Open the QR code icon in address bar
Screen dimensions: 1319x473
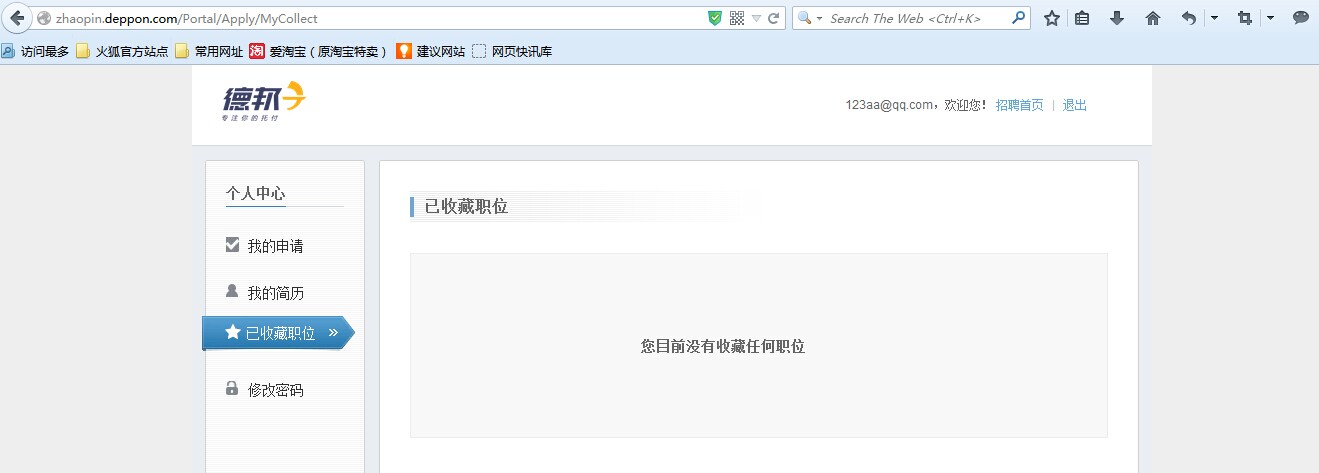pos(737,18)
